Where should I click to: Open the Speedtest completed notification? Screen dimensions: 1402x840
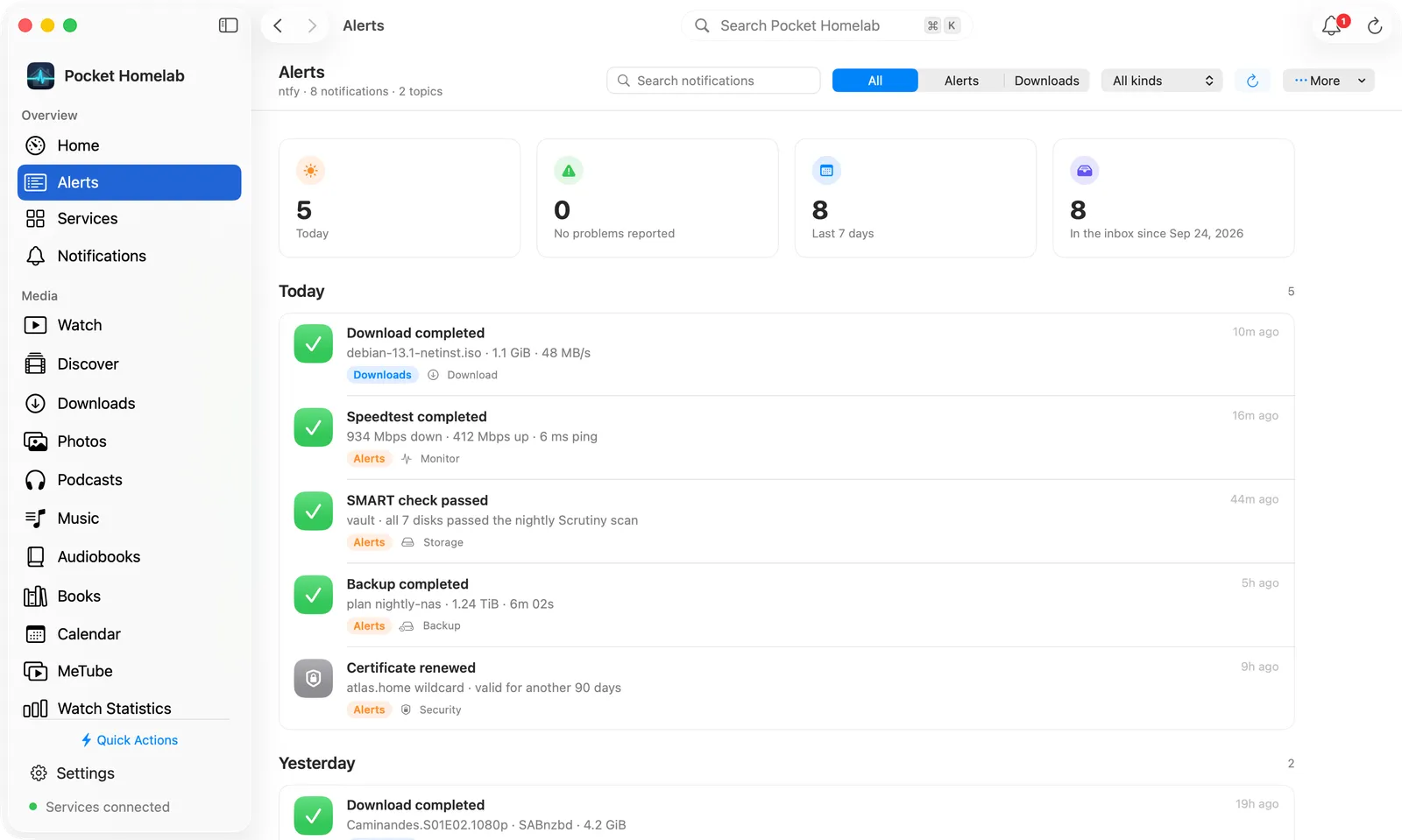[786, 437]
